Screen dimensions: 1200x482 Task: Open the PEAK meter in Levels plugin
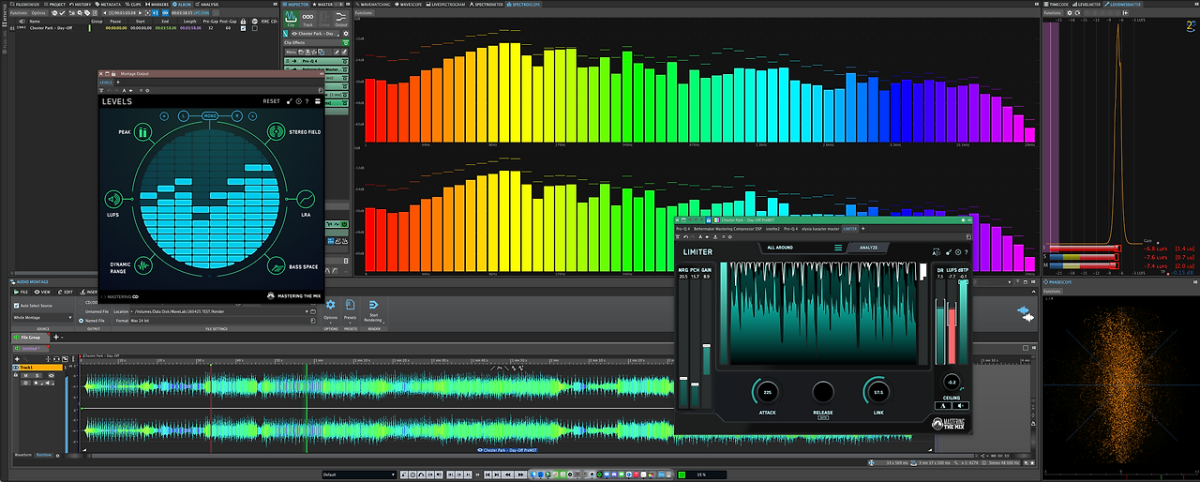[x=143, y=132]
